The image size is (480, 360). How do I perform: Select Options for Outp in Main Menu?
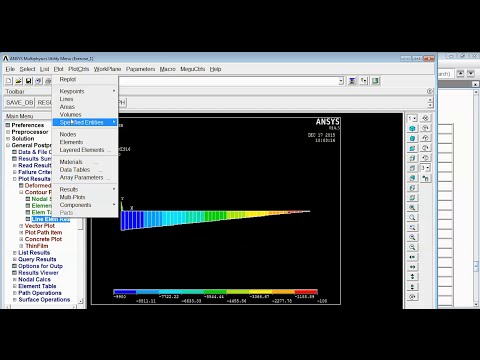click(40, 266)
